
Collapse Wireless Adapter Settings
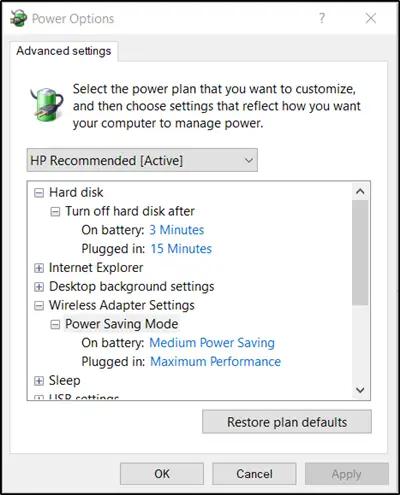point(39,306)
